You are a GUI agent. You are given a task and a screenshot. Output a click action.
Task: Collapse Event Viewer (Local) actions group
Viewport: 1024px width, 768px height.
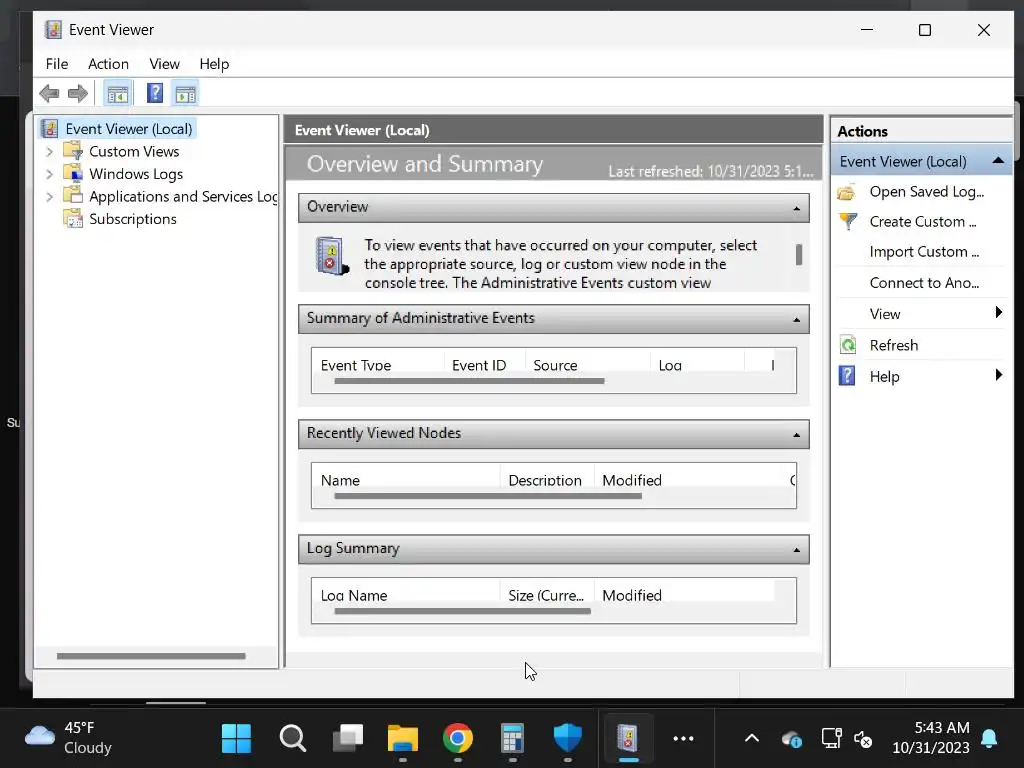point(998,161)
